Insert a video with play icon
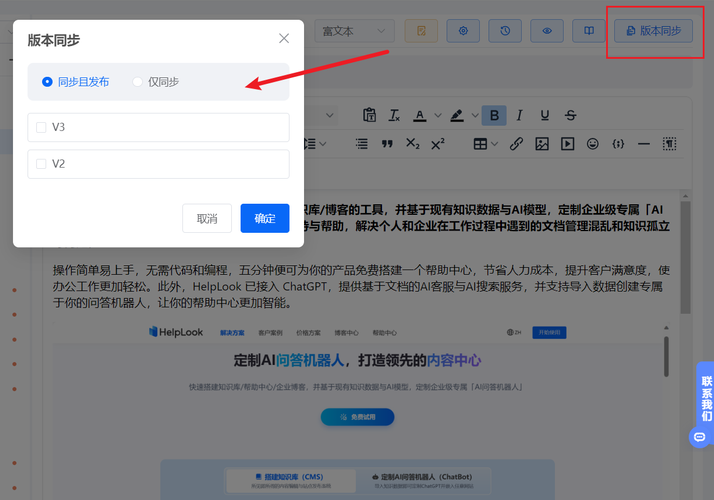 click(x=567, y=144)
